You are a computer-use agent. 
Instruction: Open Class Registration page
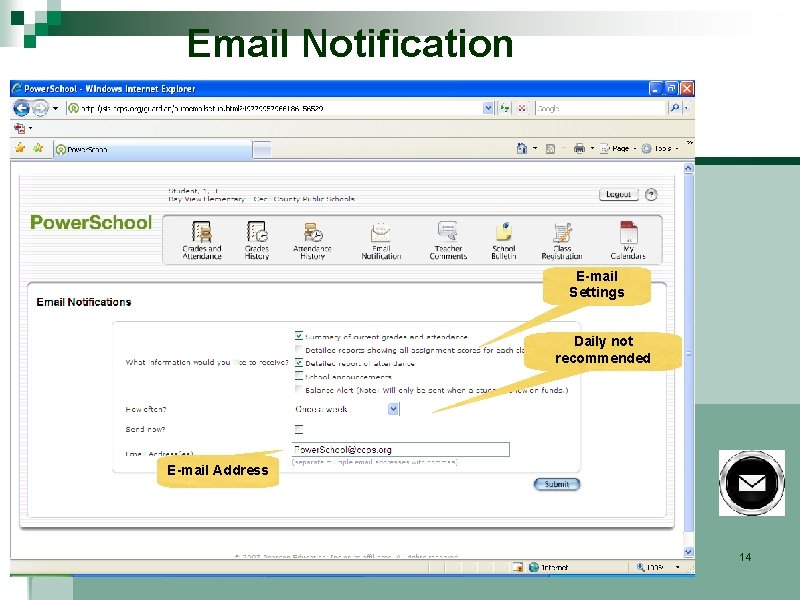point(562,240)
